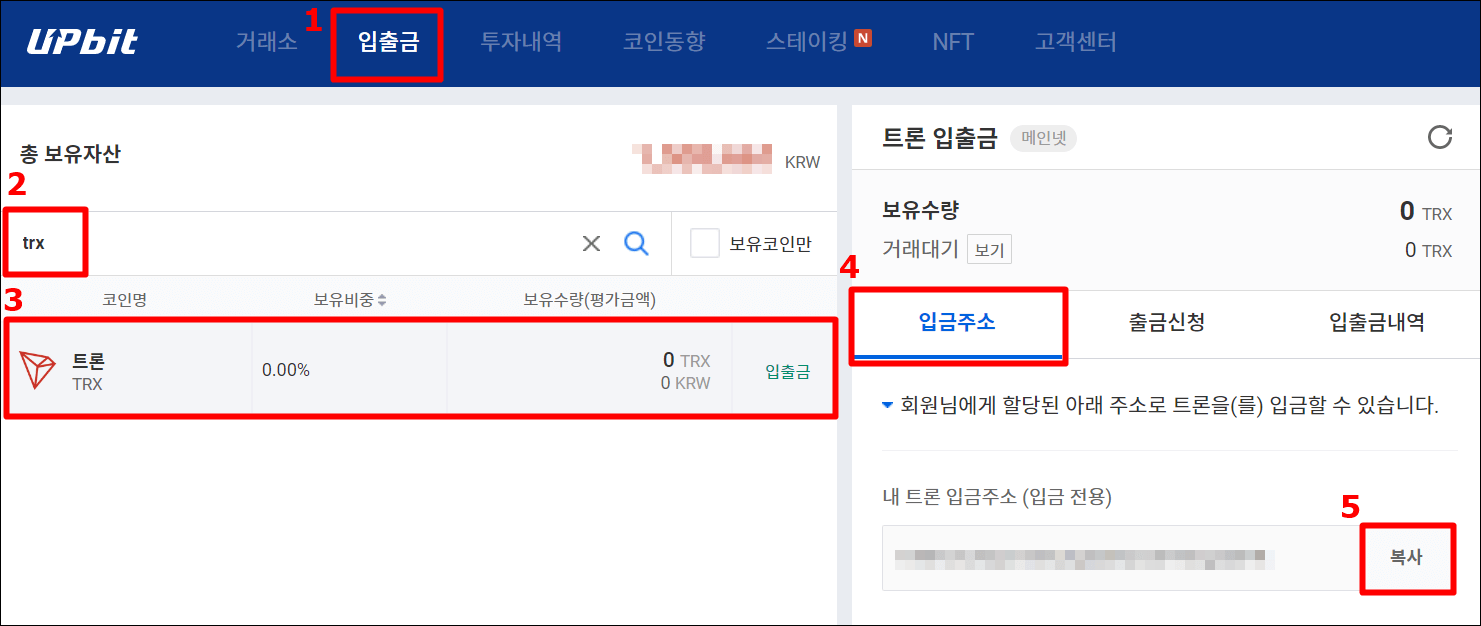Image resolution: width=1481 pixels, height=626 pixels.
Task: Click the 메인넷 network label
Action: point(1043,138)
